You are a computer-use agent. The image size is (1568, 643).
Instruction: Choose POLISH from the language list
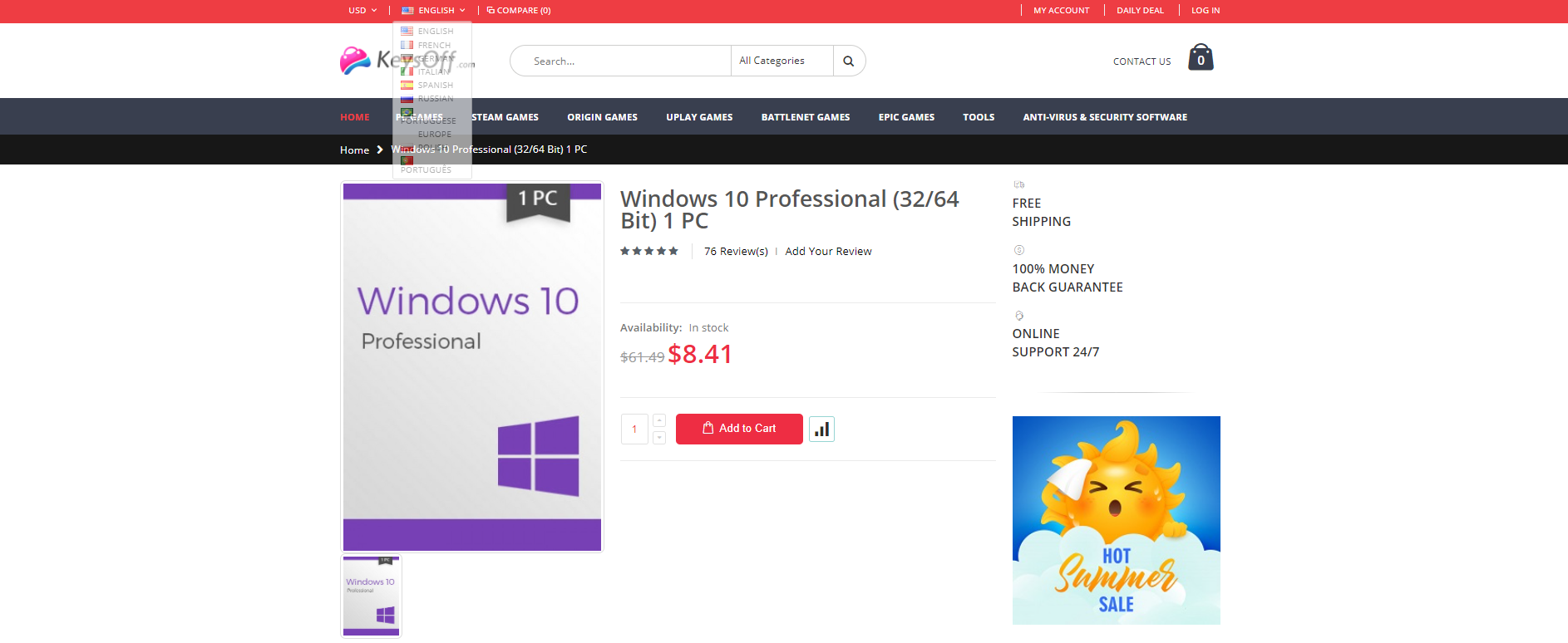click(x=427, y=147)
